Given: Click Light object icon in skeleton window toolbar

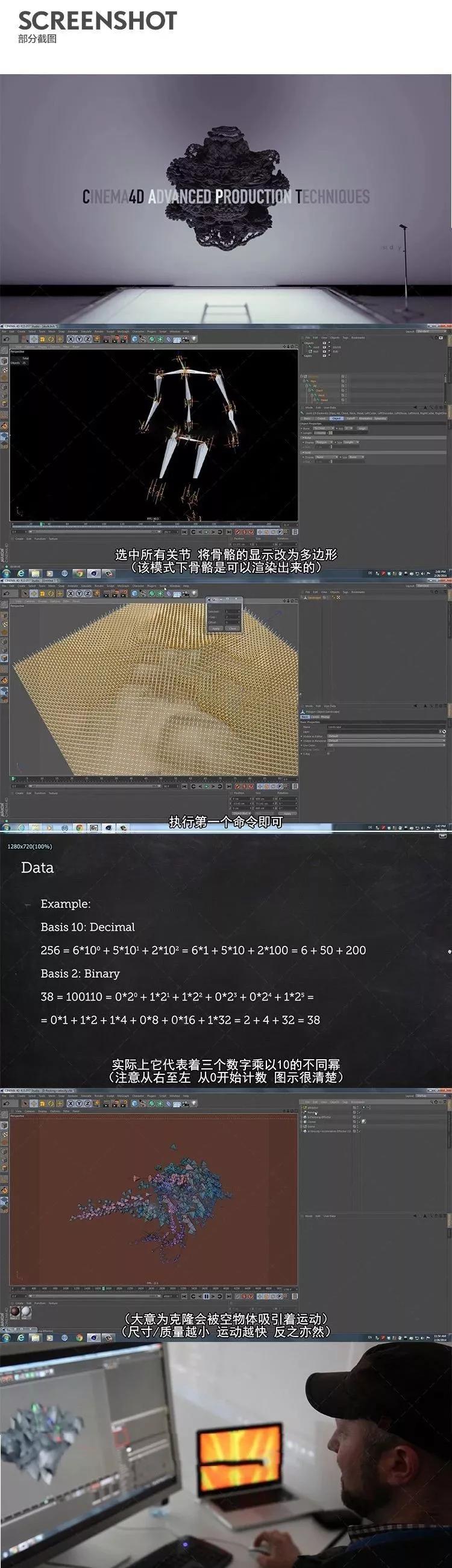Looking at the screenshot, I should click(x=193, y=339).
